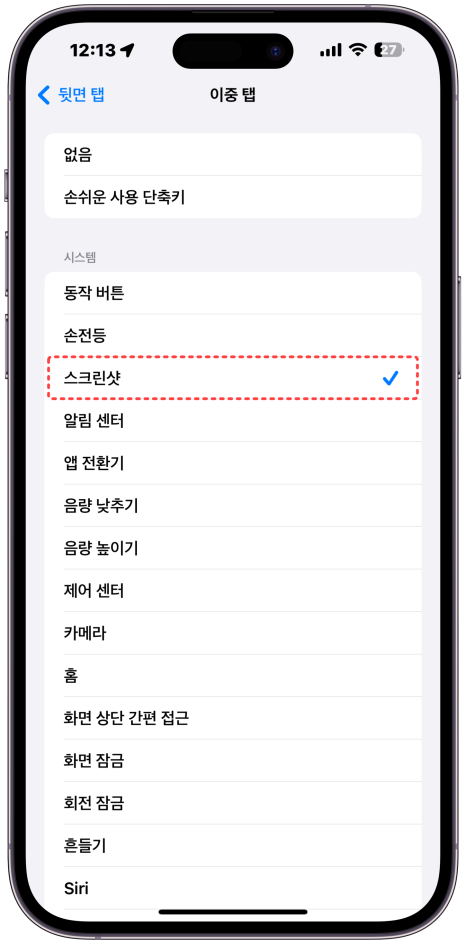
Task: Tap the home indicator bar
Action: 233,912
